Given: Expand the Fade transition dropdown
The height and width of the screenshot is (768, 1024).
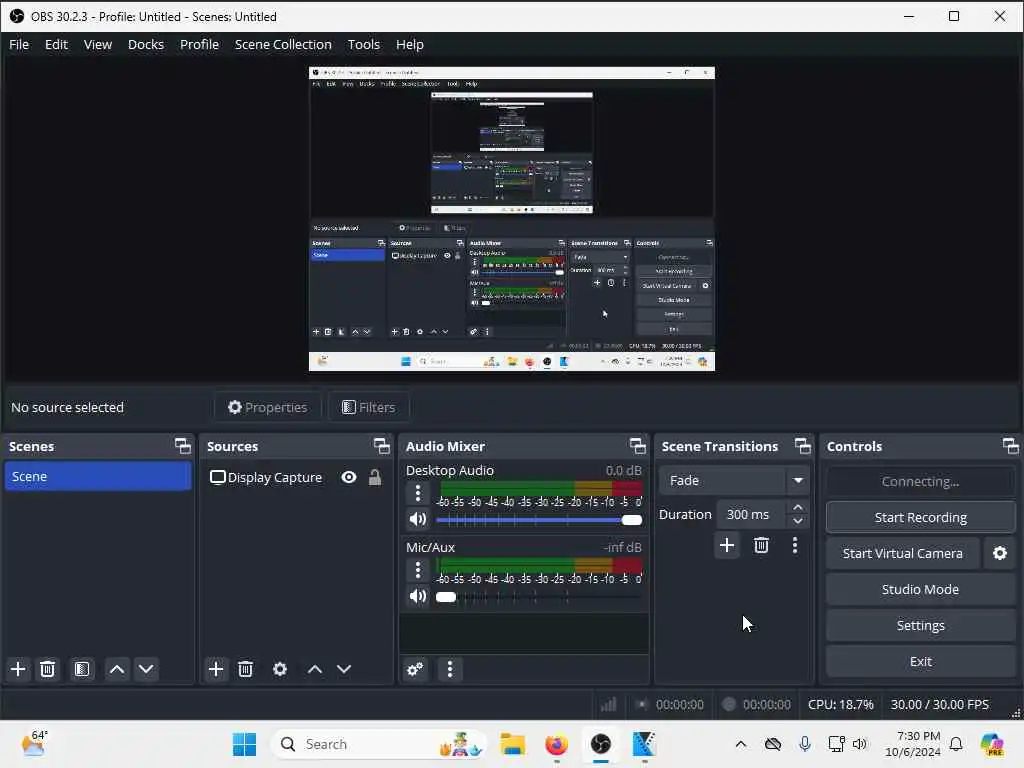Looking at the screenshot, I should click(798, 481).
